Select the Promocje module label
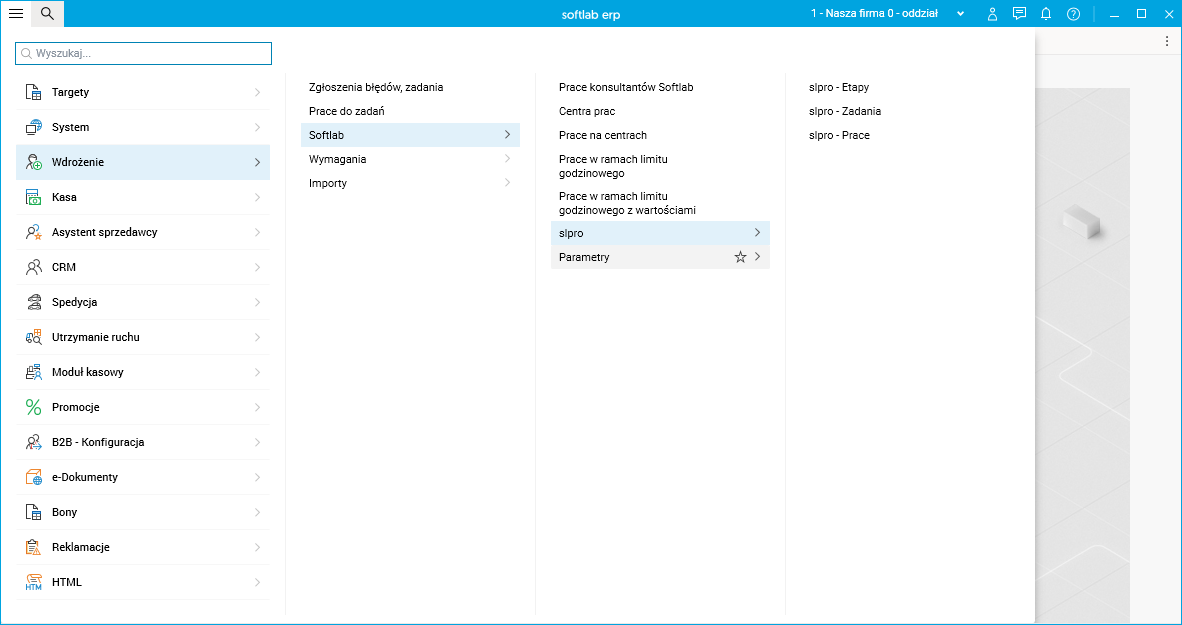Viewport: 1182px width, 625px height. [75, 407]
